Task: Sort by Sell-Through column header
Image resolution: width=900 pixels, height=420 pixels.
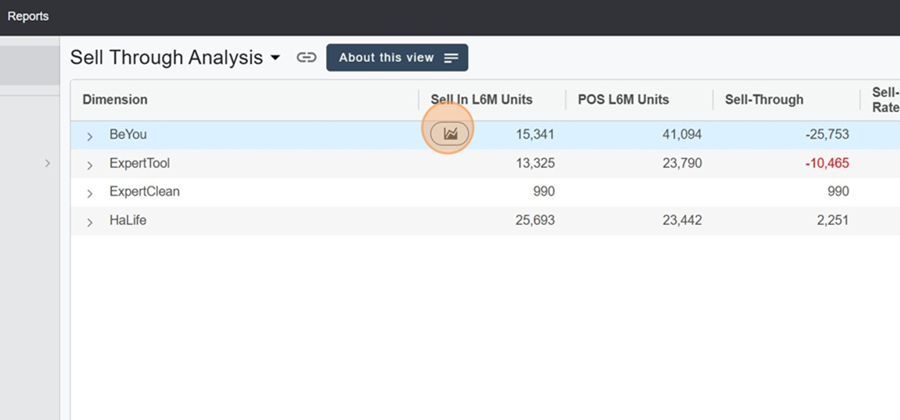Action: [x=764, y=99]
